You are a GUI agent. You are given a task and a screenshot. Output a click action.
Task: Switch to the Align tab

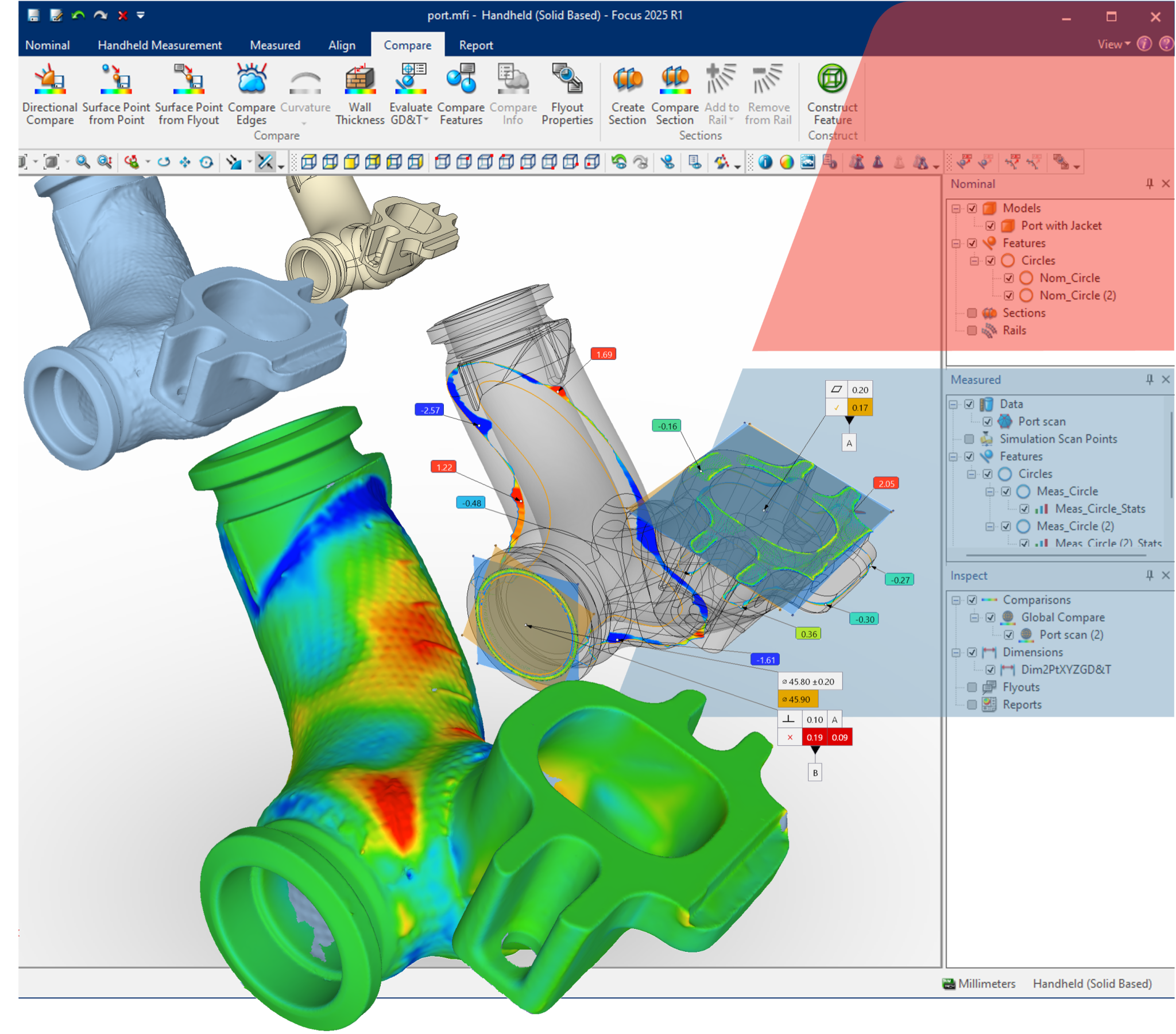342,45
